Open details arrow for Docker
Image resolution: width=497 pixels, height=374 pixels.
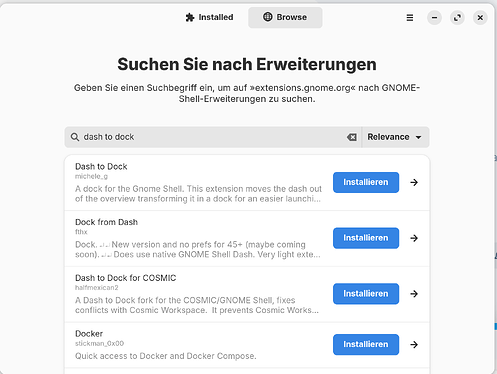(x=414, y=344)
